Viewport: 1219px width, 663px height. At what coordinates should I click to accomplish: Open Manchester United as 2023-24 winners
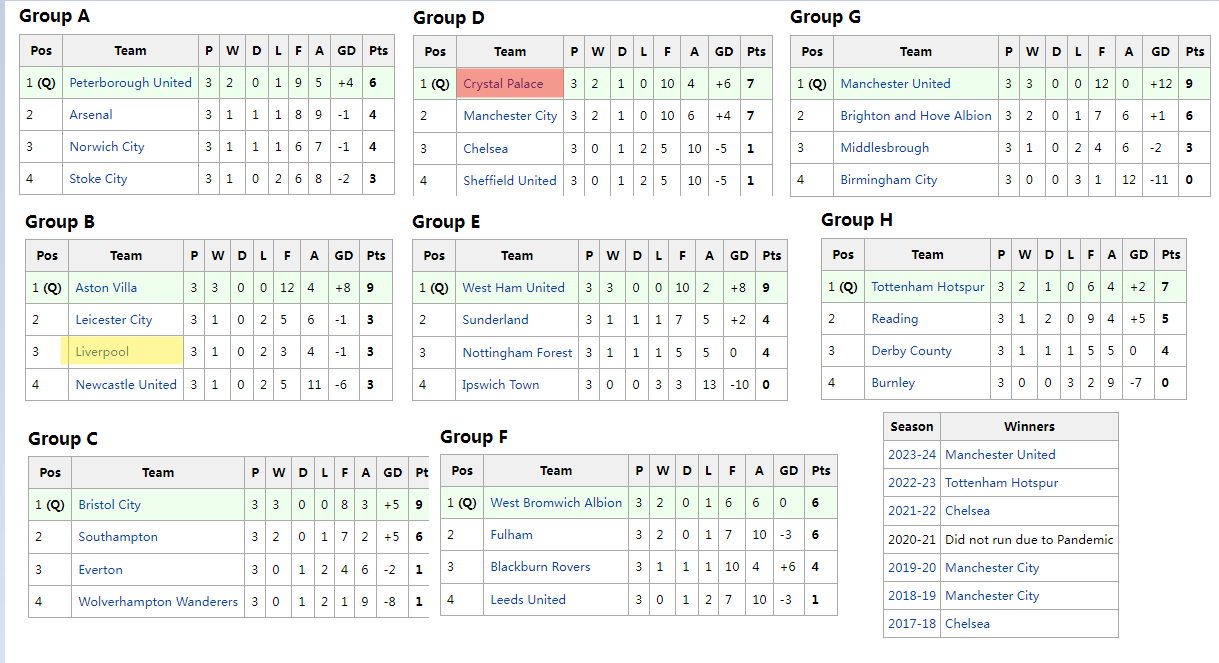999,455
